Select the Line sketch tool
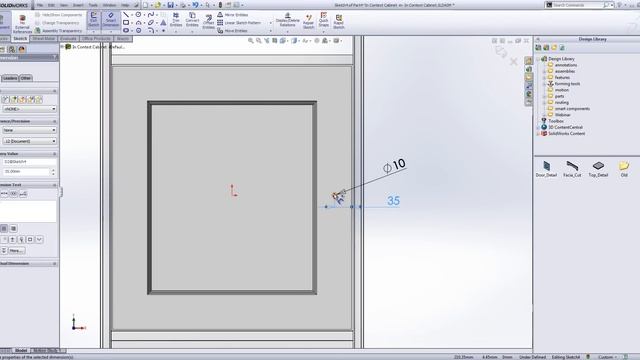The height and width of the screenshot is (360, 640). click(126, 15)
